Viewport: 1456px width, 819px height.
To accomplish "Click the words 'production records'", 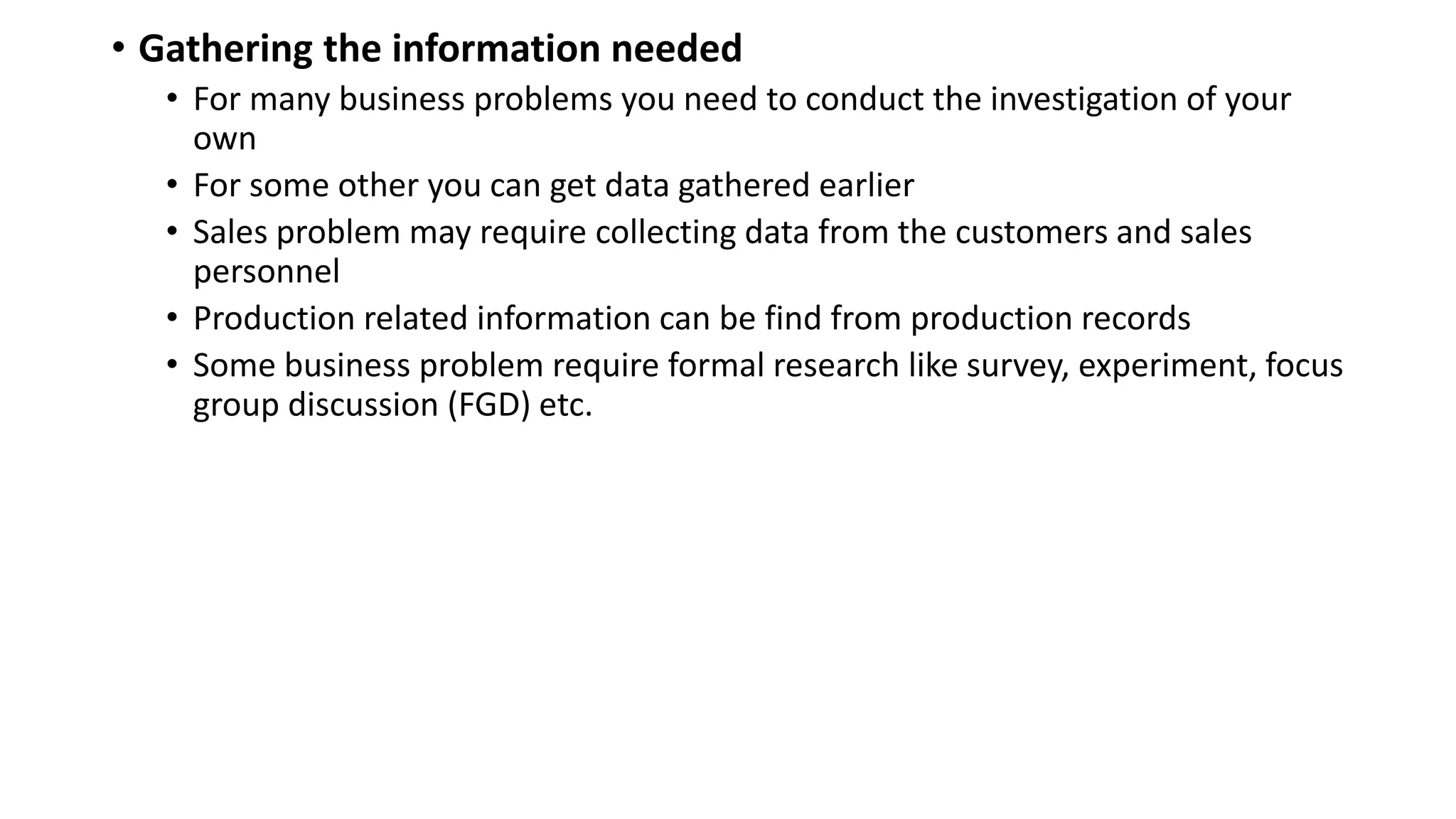I will pos(1051,318).
